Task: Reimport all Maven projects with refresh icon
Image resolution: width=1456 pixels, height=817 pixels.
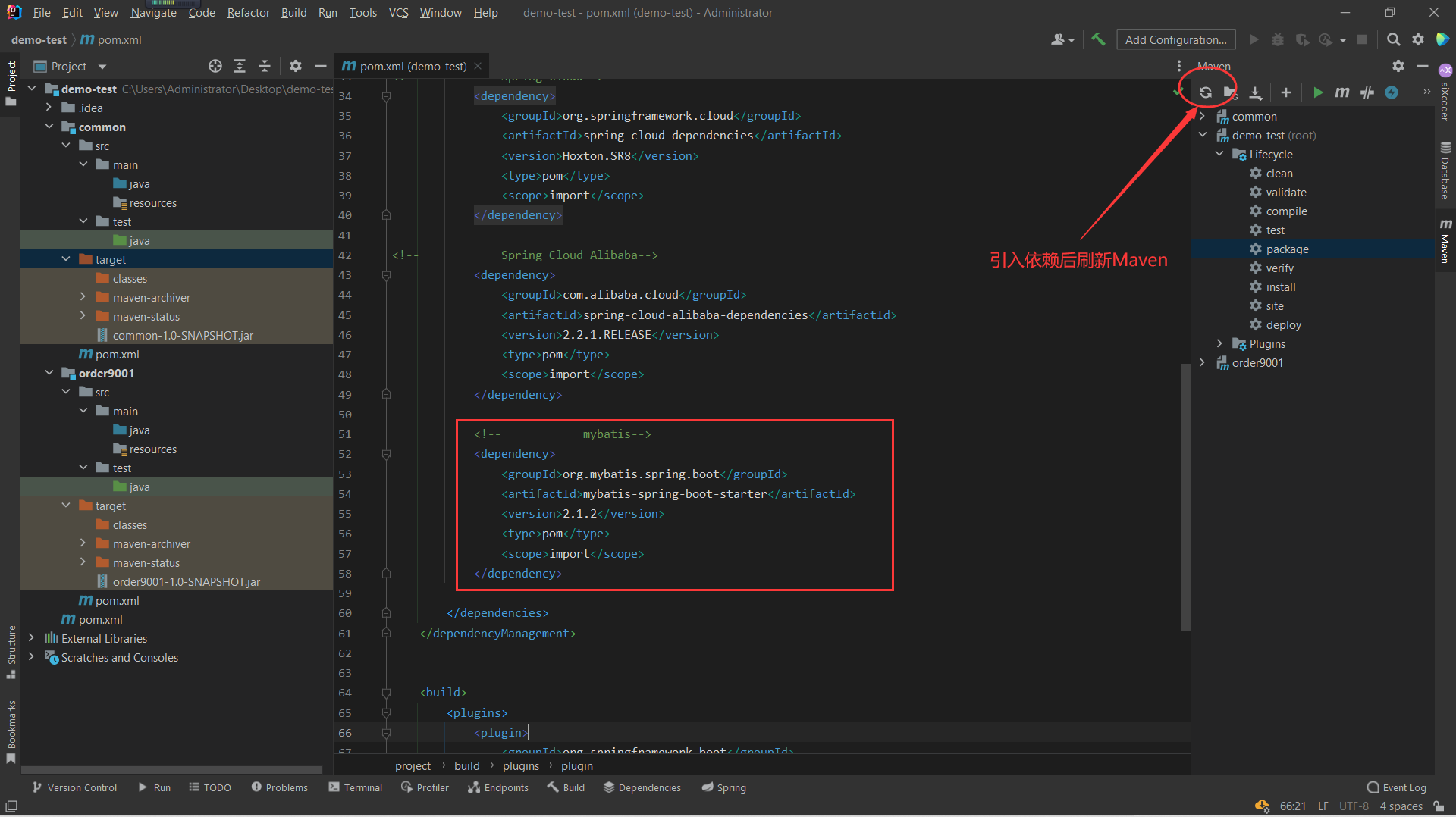Action: coord(1207,92)
